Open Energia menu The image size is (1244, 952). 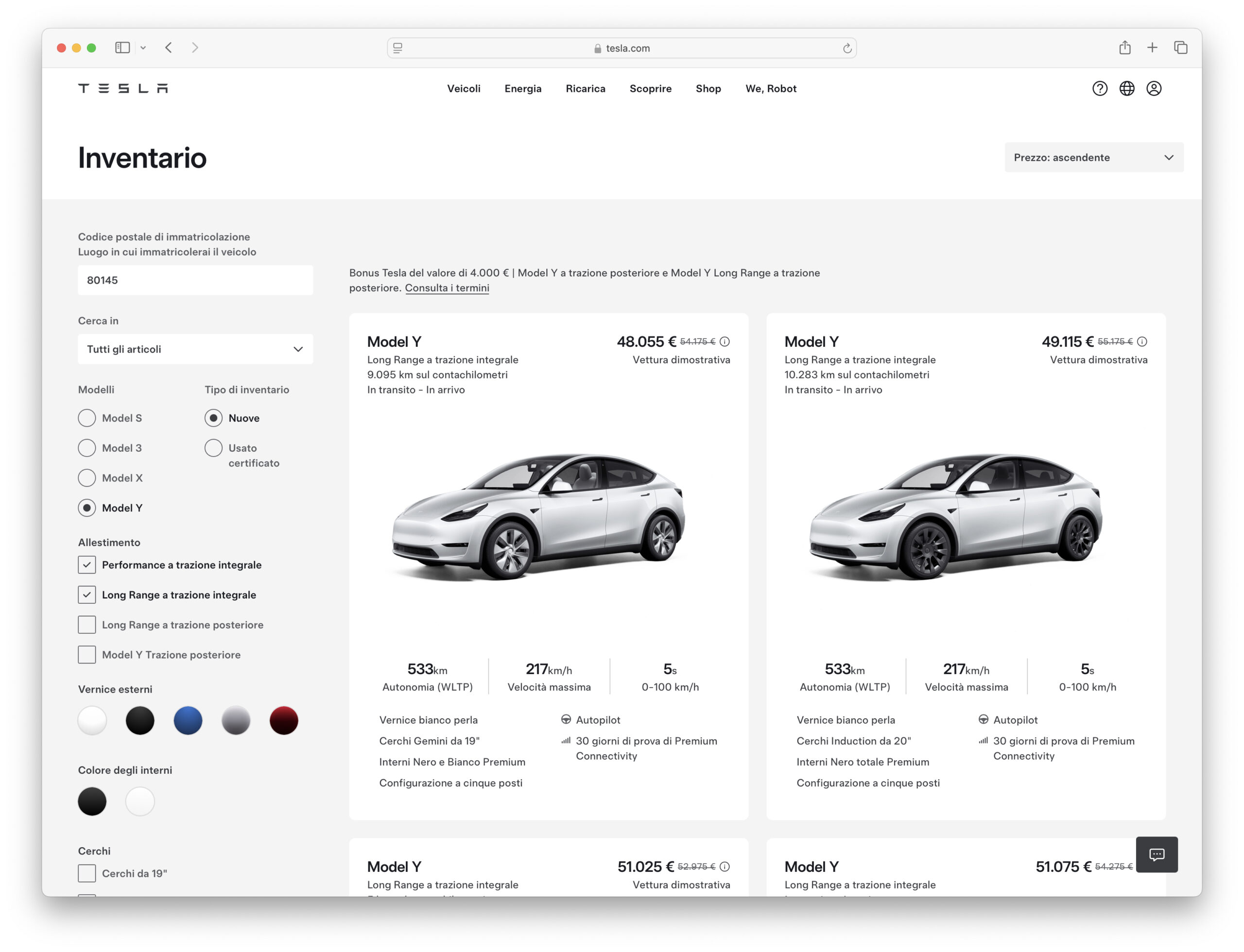(x=523, y=88)
